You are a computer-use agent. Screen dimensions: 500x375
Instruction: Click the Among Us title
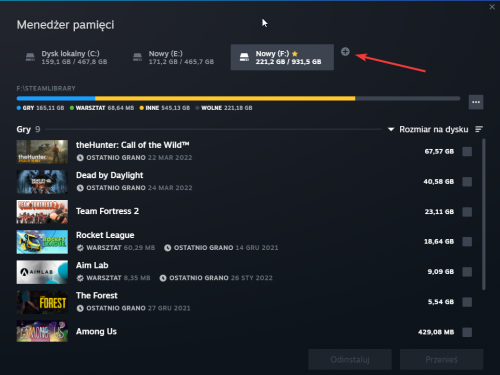point(96,332)
